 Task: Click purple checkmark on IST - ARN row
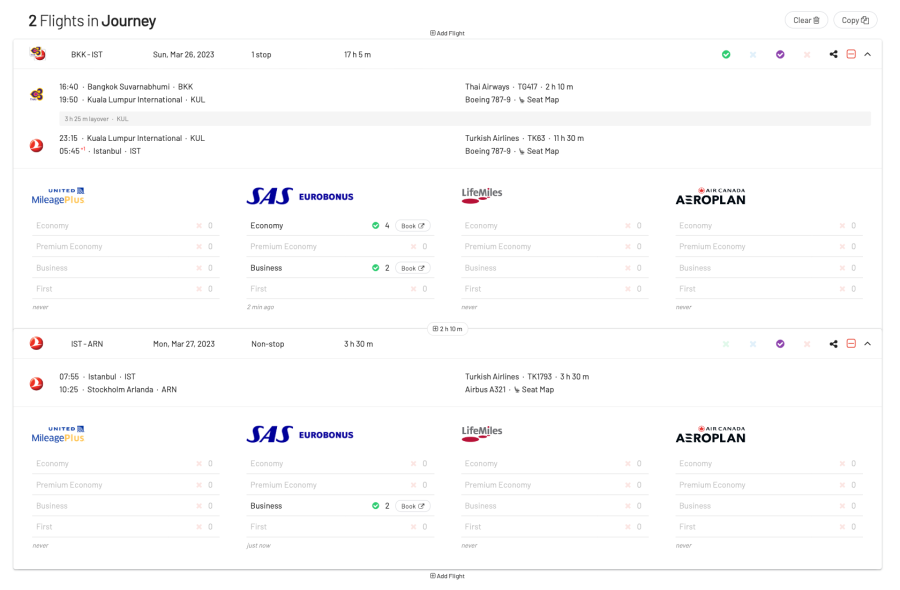pos(780,344)
